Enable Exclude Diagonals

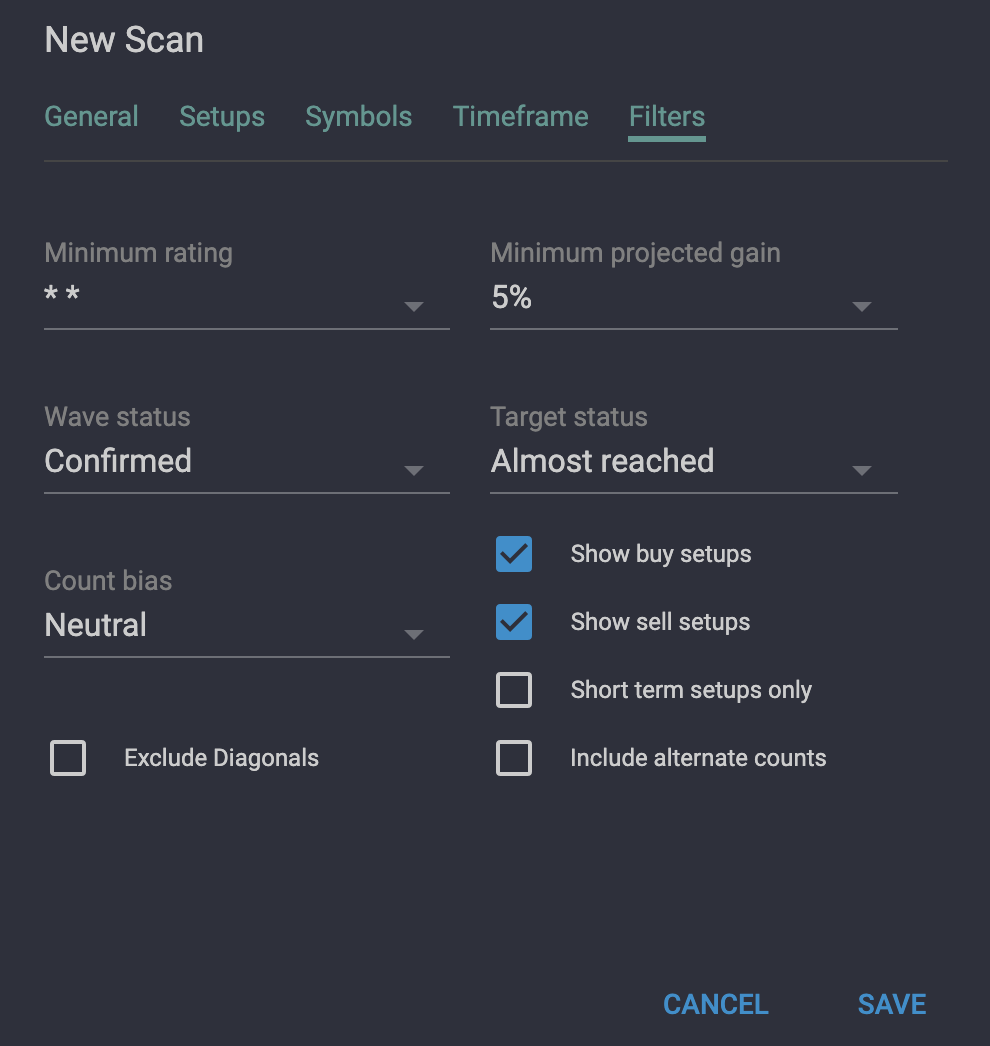pyautogui.click(x=67, y=758)
